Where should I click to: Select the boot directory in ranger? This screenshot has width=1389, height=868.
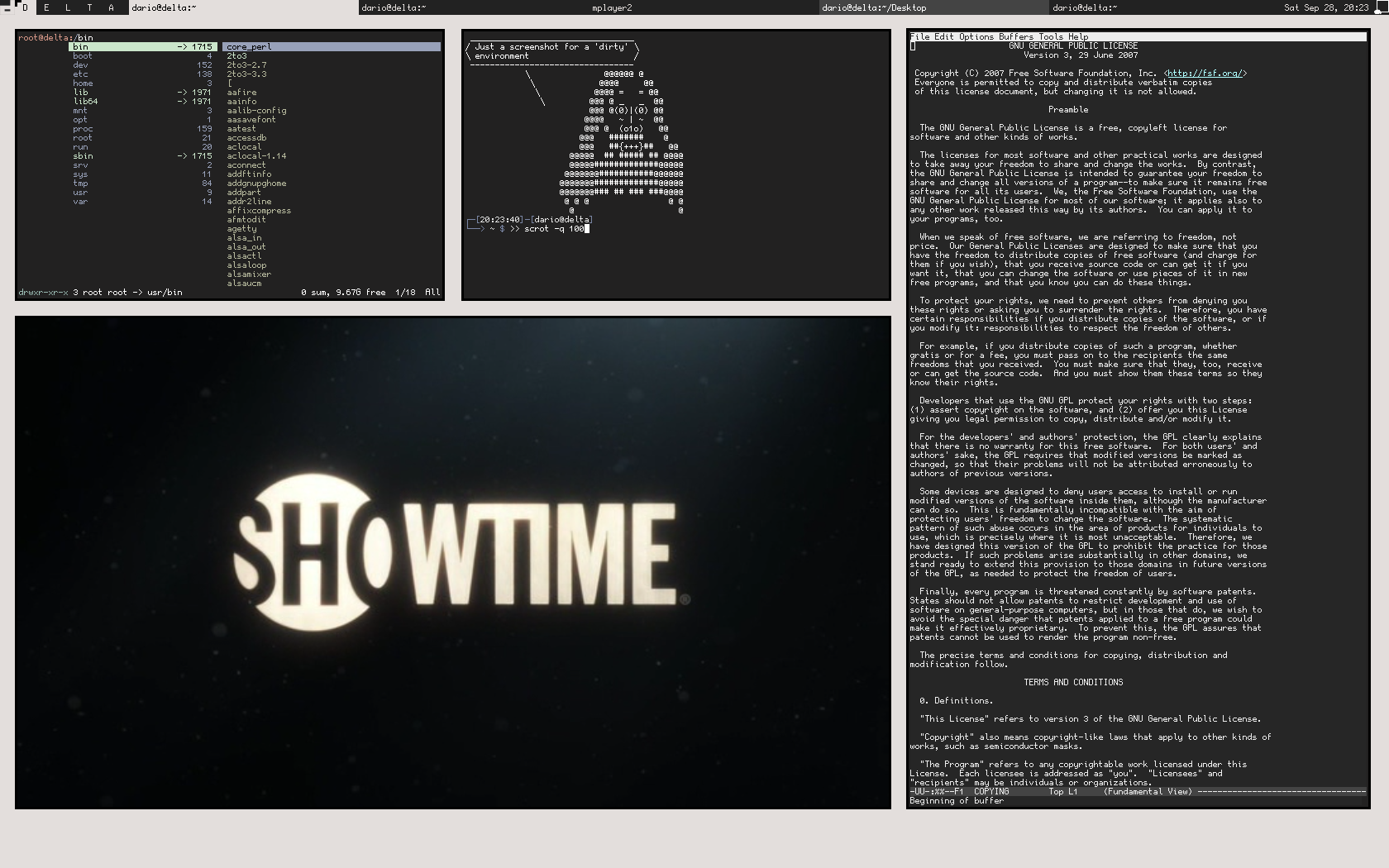click(143, 56)
